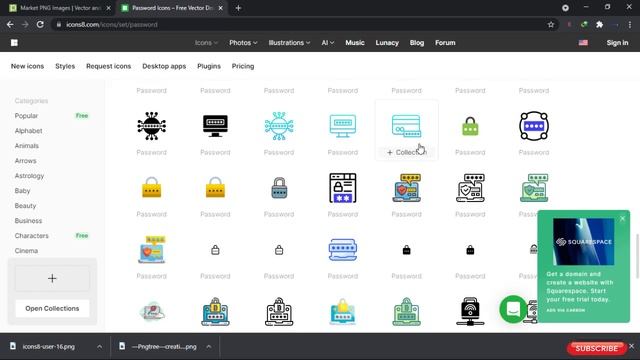This screenshot has height=360, width=640.
Task: Select the Animals category
Action: (27, 146)
